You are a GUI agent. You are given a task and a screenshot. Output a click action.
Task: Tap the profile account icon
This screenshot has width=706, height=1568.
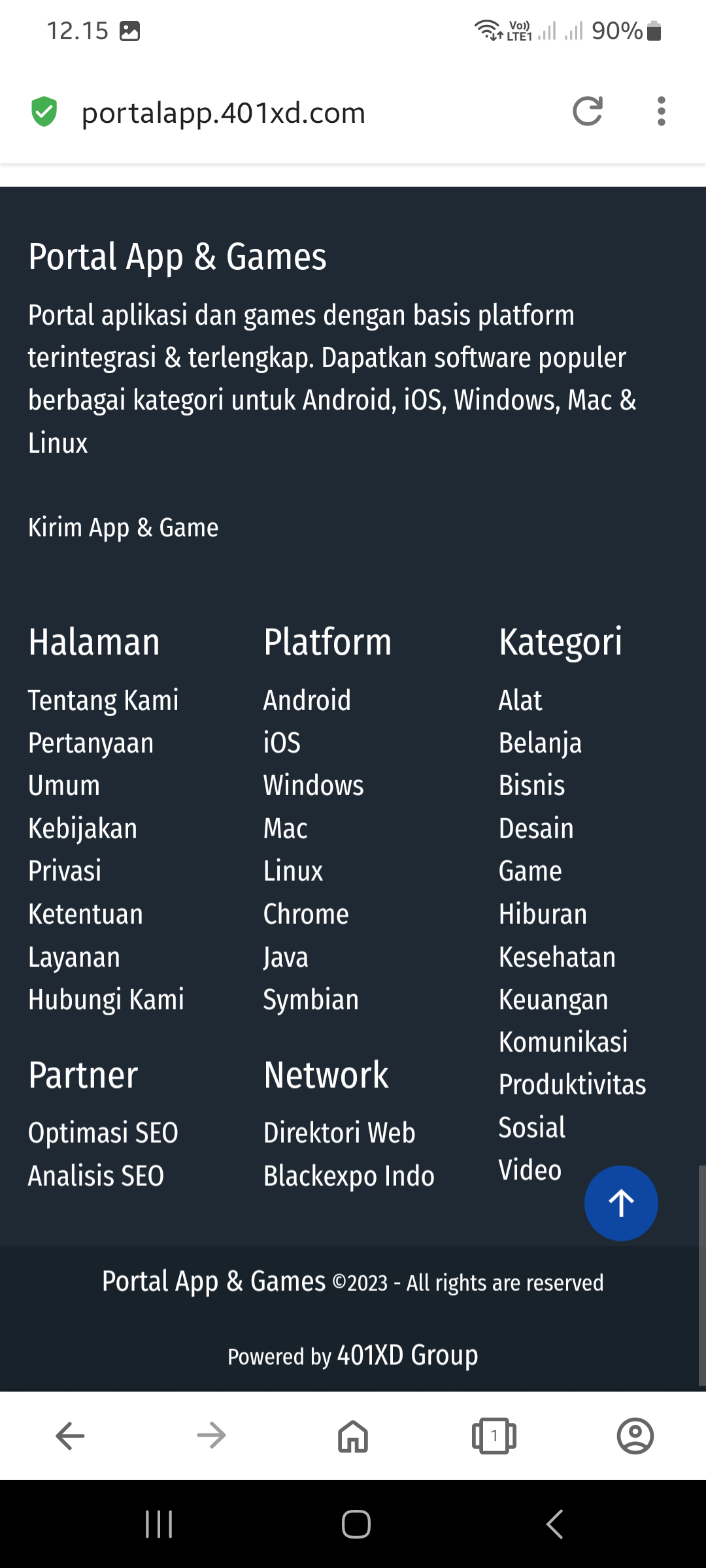tap(635, 1436)
